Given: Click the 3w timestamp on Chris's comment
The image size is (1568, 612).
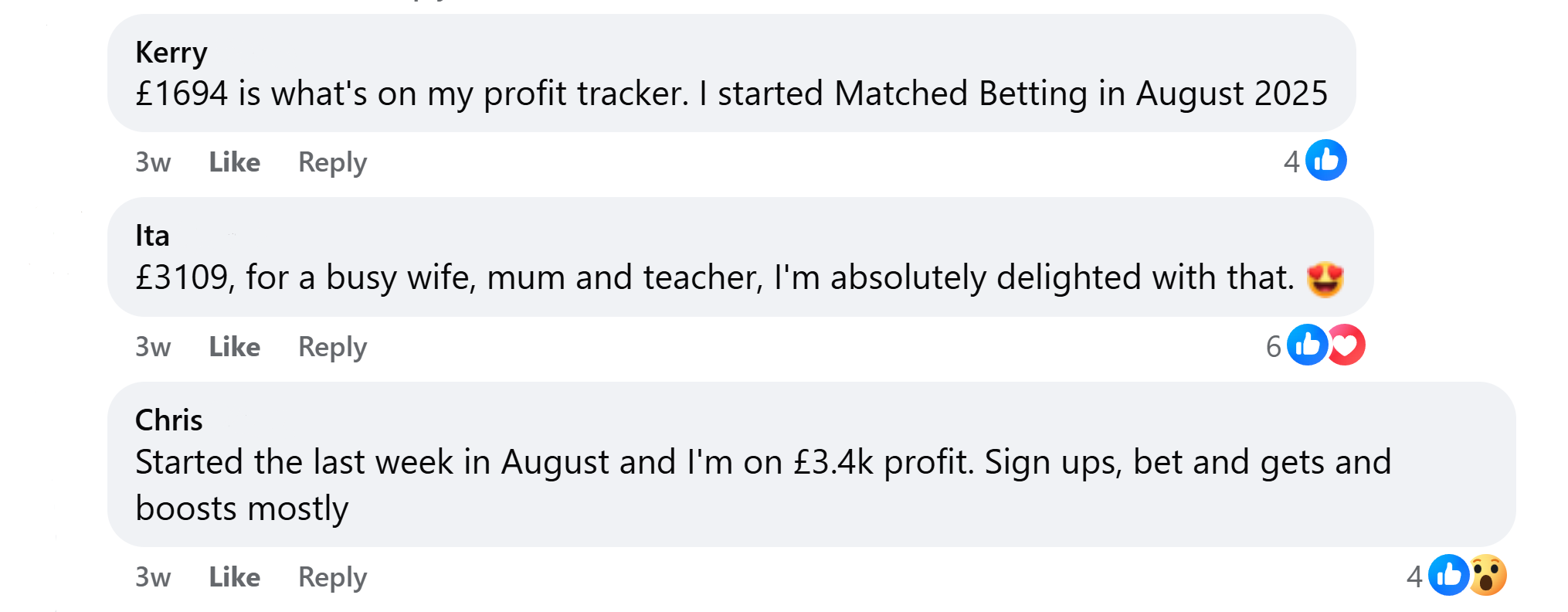Looking at the screenshot, I should (151, 576).
